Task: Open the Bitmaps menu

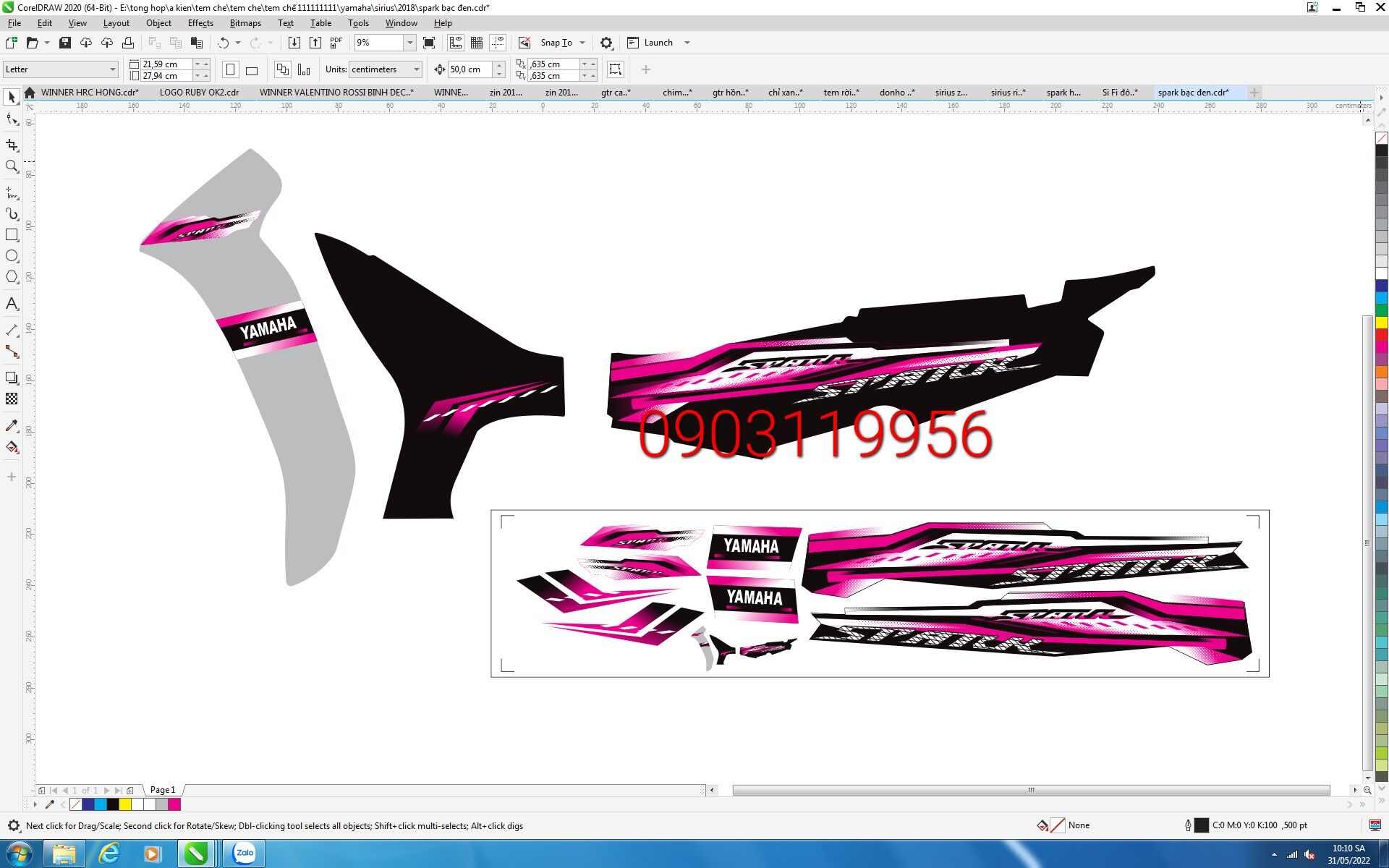Action: 245,23
